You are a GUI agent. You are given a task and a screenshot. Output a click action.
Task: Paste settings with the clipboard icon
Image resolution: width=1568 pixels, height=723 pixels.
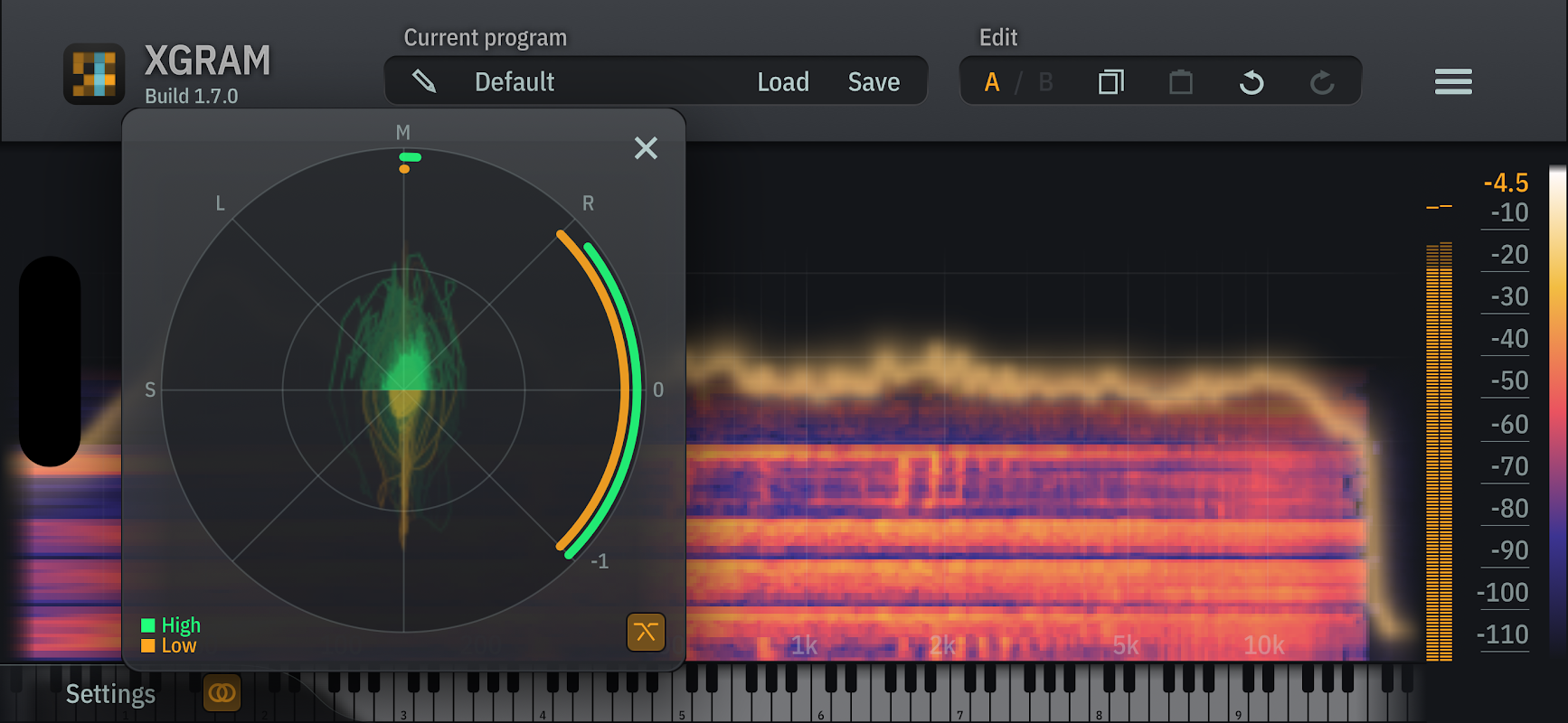1181,82
